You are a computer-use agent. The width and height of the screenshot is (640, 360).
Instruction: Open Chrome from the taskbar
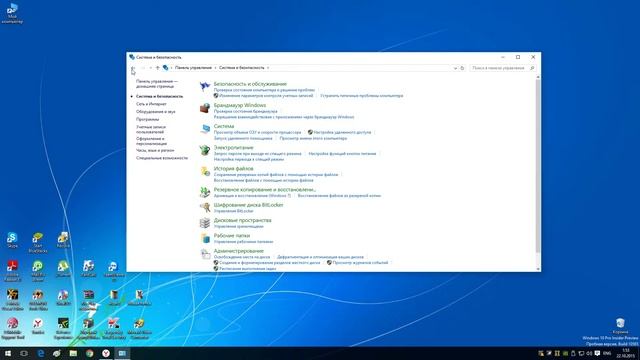[x=89, y=353]
